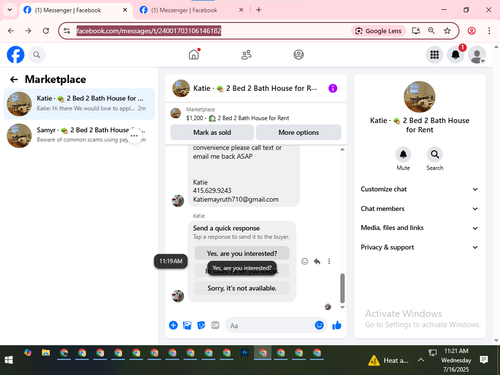Open a new browser tab
Screen dimensions: 500x375
point(259,10)
